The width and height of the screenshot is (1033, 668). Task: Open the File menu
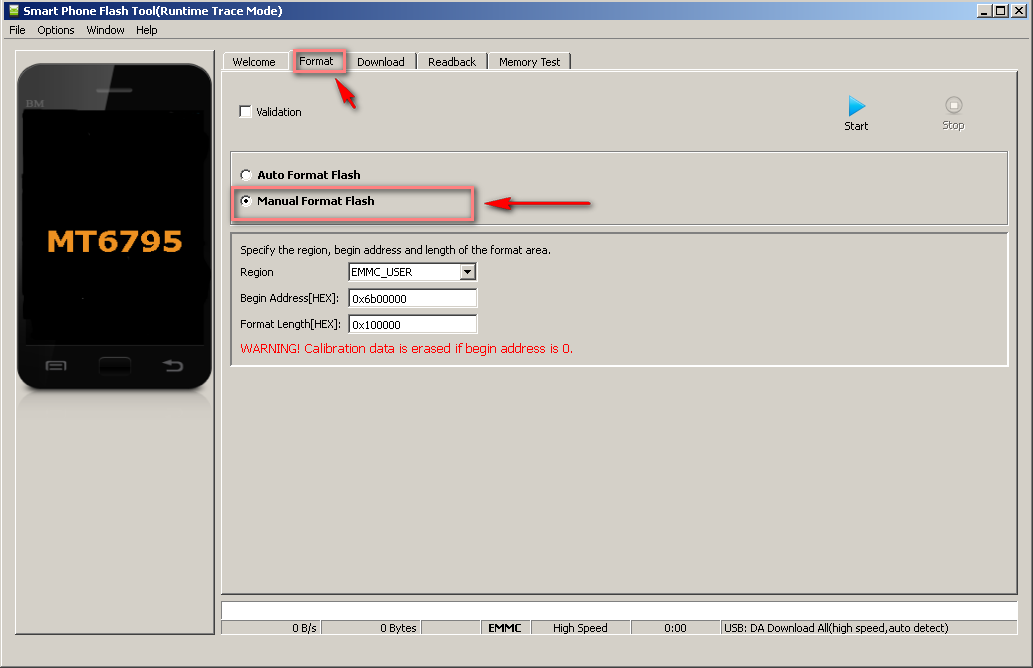[17, 30]
